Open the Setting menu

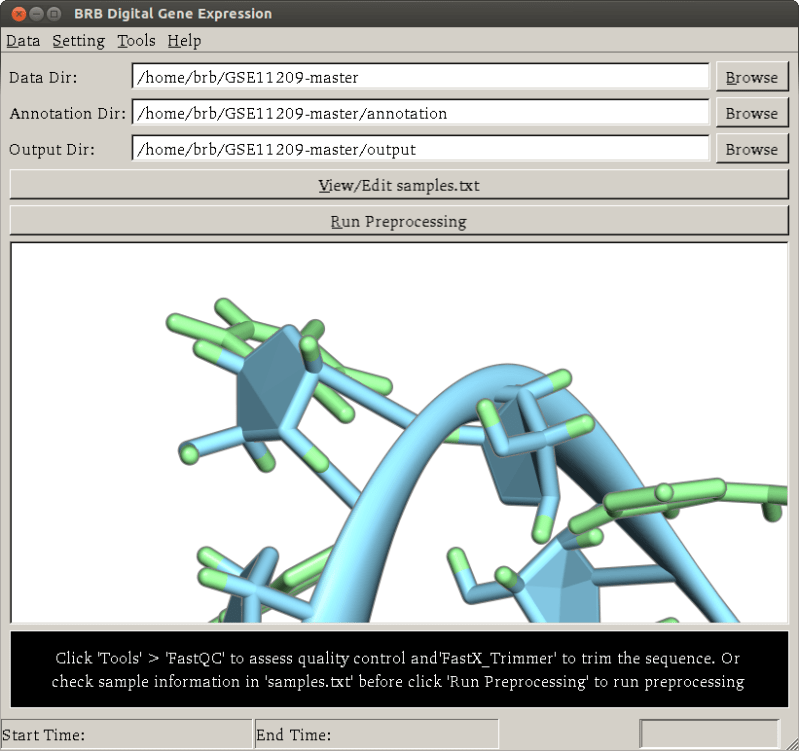pos(78,41)
